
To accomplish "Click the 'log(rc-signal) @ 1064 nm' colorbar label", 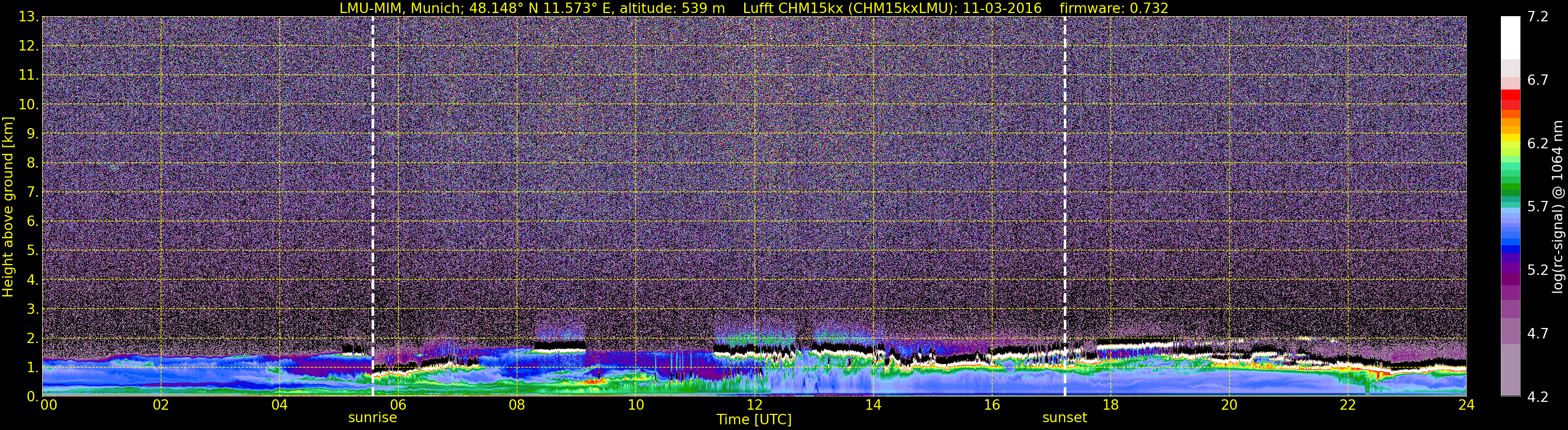I will tap(1558, 207).
